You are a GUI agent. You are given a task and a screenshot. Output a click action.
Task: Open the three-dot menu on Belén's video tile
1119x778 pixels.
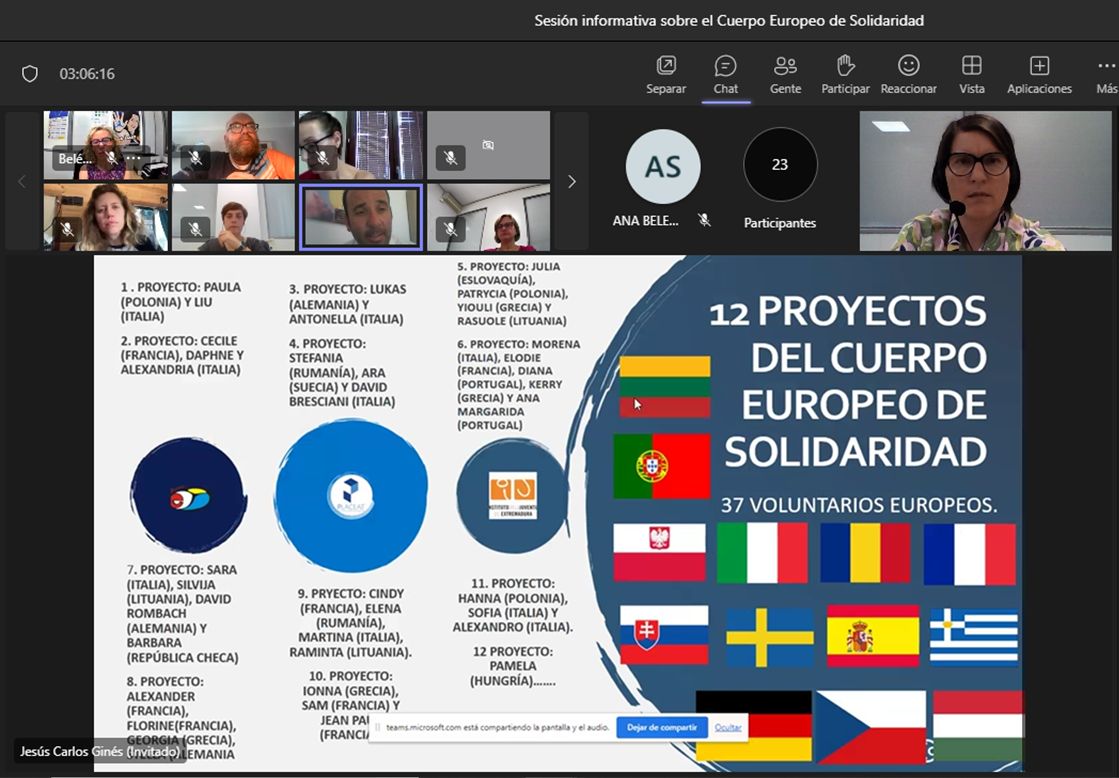click(x=132, y=159)
